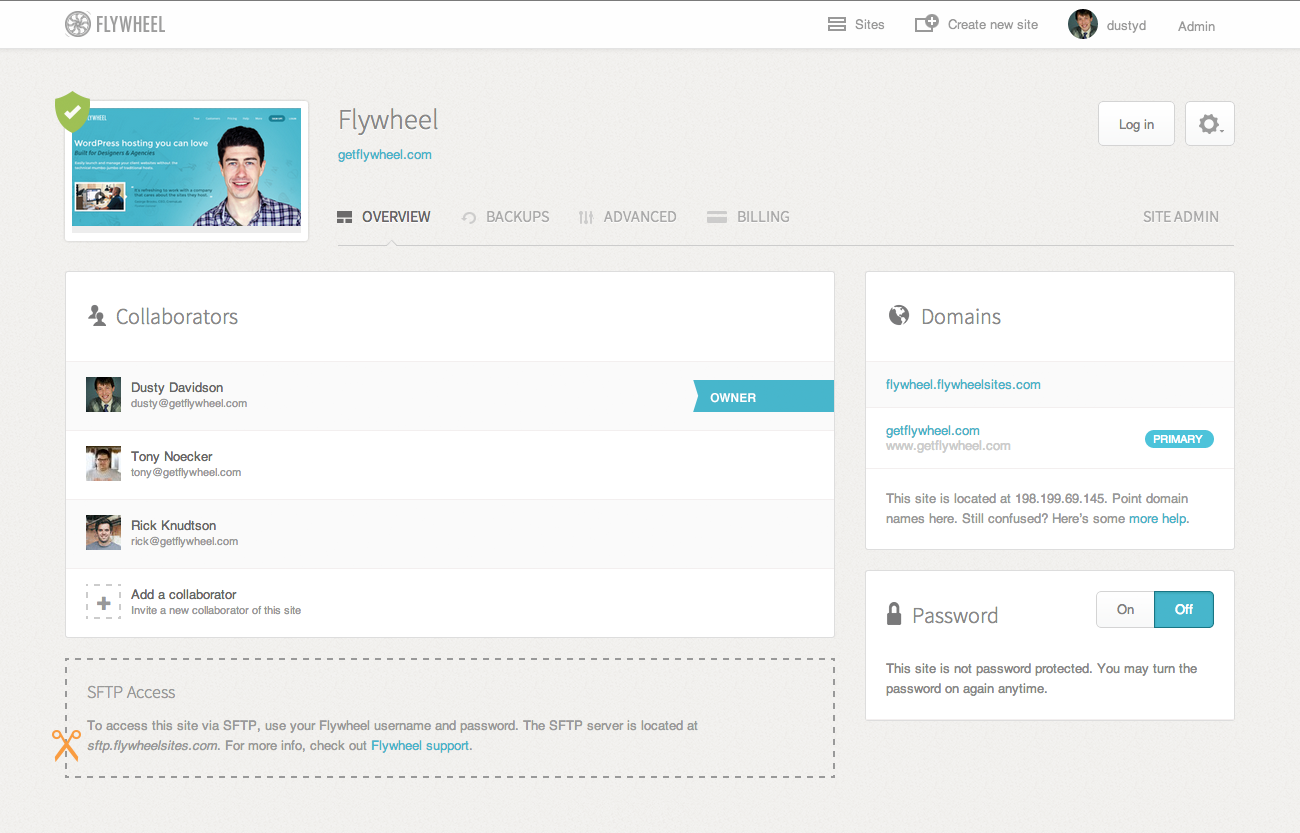Switch to the Overview tab

(385, 217)
